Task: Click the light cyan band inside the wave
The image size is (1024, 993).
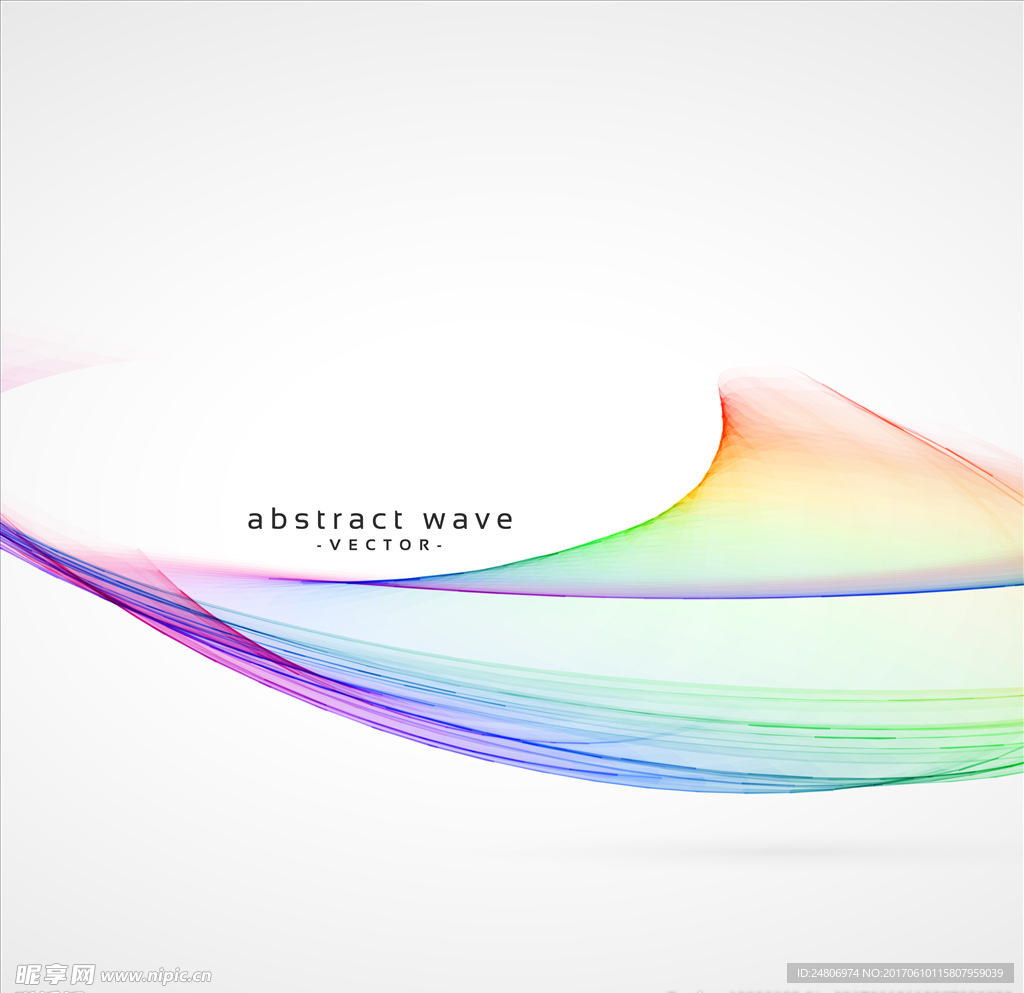Action: [500, 630]
